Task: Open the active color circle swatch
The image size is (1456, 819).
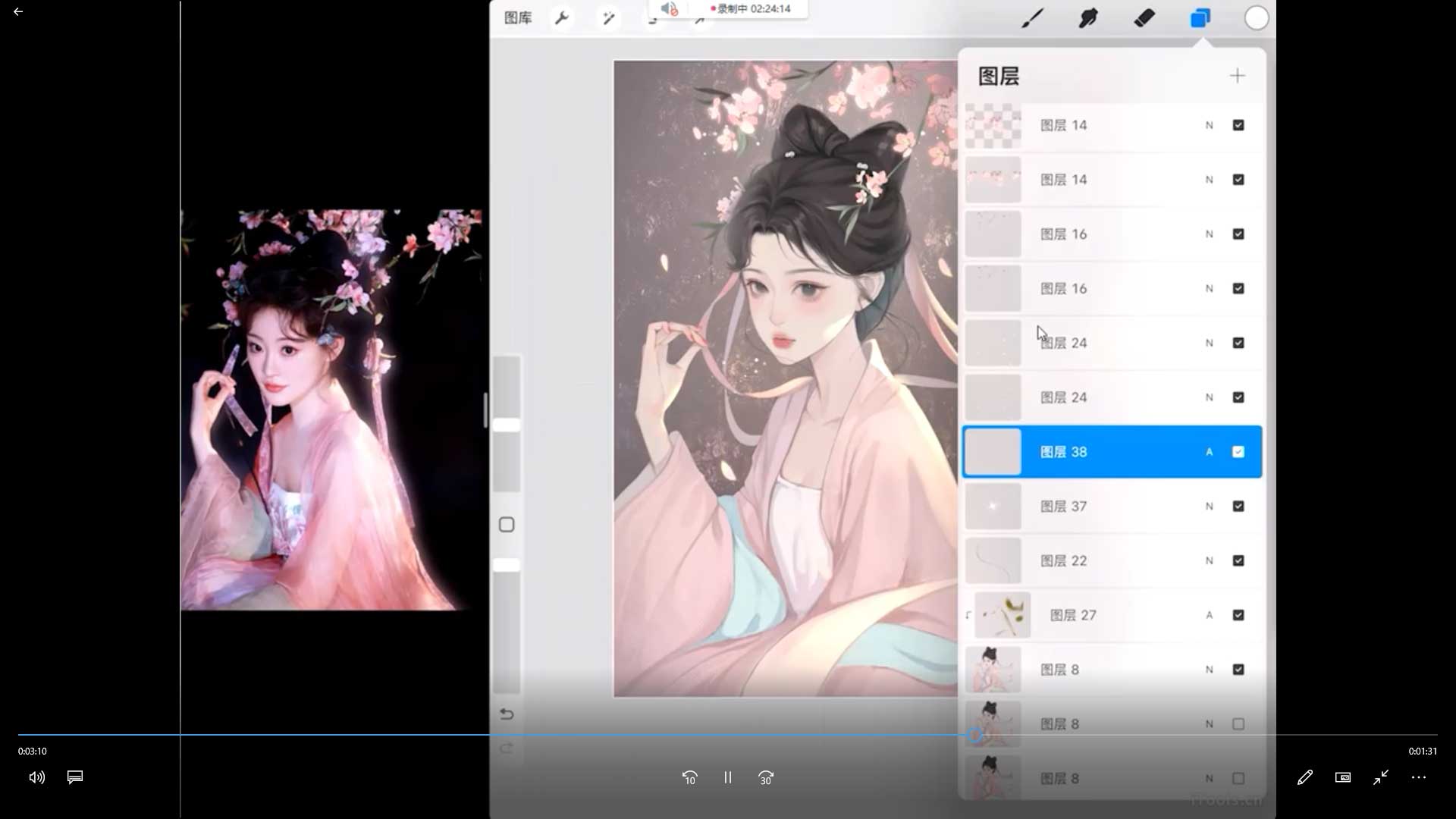Action: [1257, 18]
